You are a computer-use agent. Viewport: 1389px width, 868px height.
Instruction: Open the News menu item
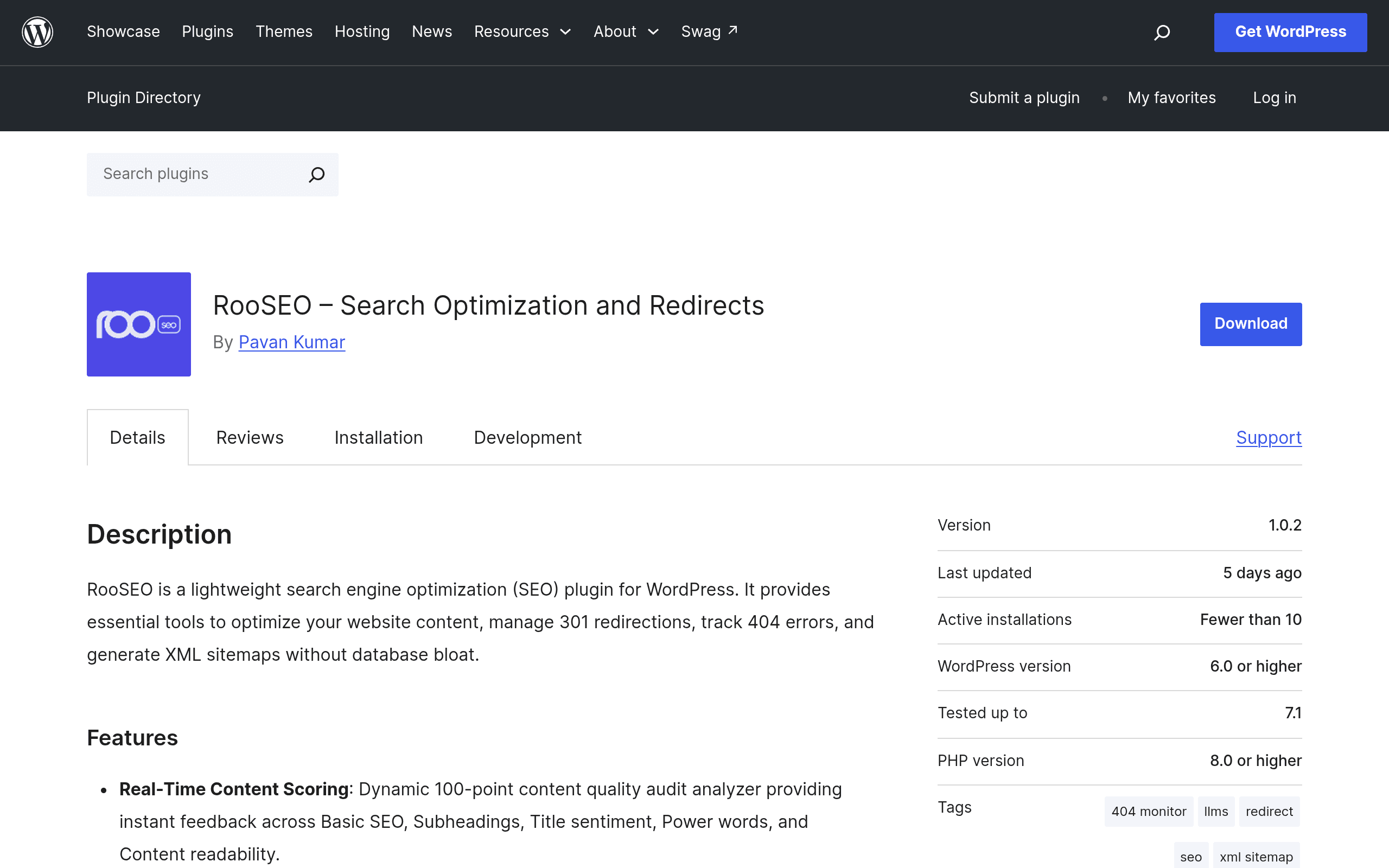point(432,31)
